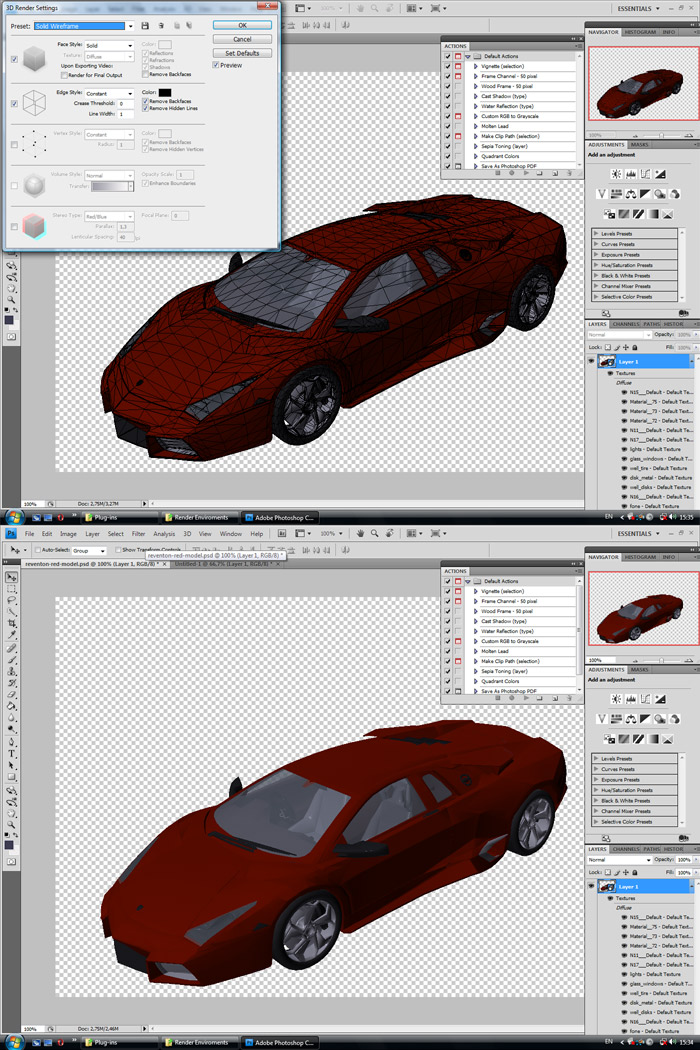Click the Rotate View icon in lower window's application bar
The width and height of the screenshot is (700, 1050).
pyautogui.click(x=389, y=534)
